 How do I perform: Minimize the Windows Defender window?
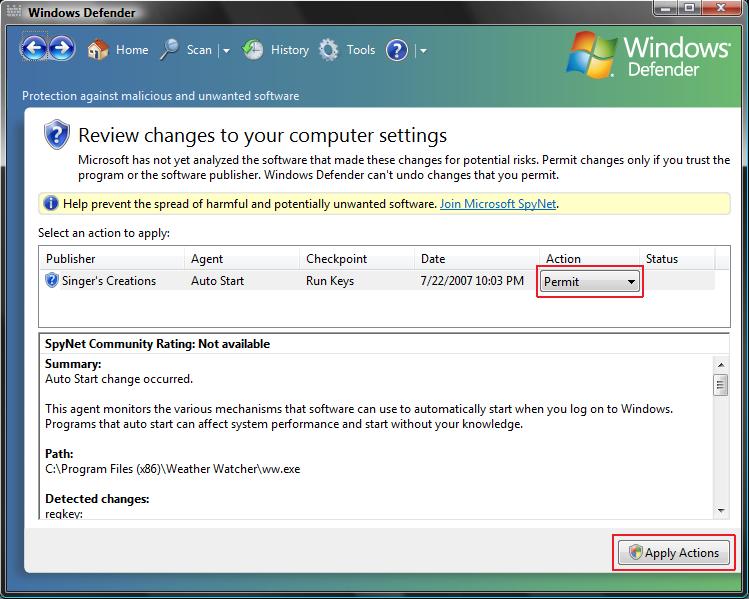665,8
